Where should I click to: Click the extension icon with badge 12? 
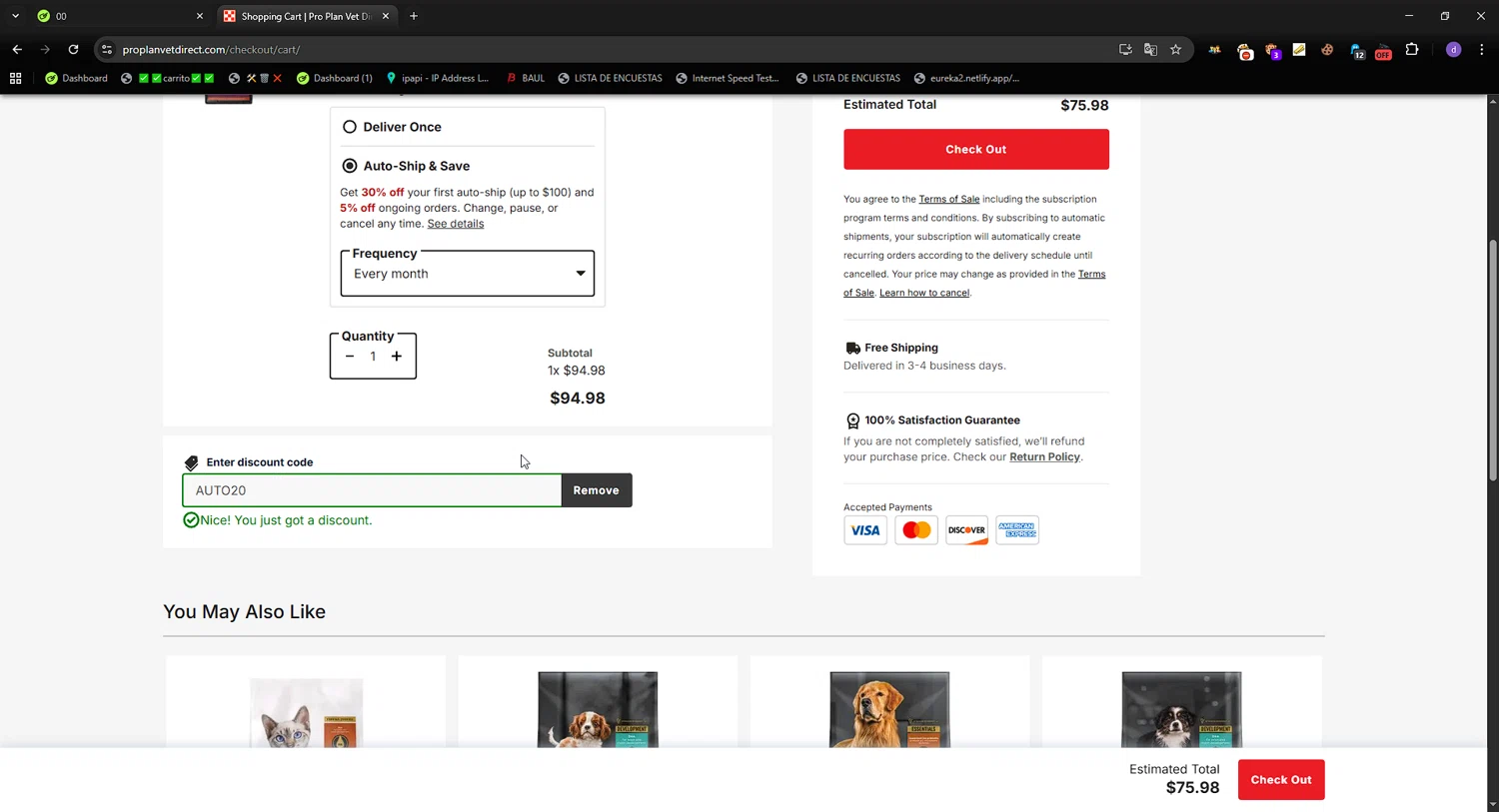click(1356, 50)
